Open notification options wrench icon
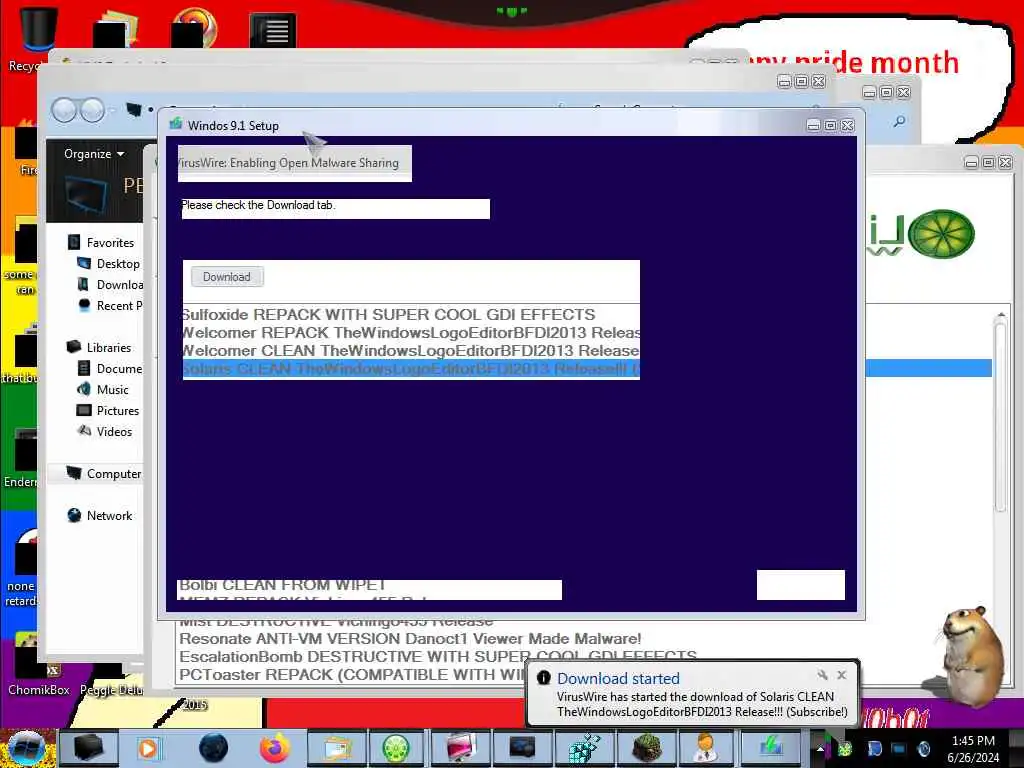 (822, 675)
